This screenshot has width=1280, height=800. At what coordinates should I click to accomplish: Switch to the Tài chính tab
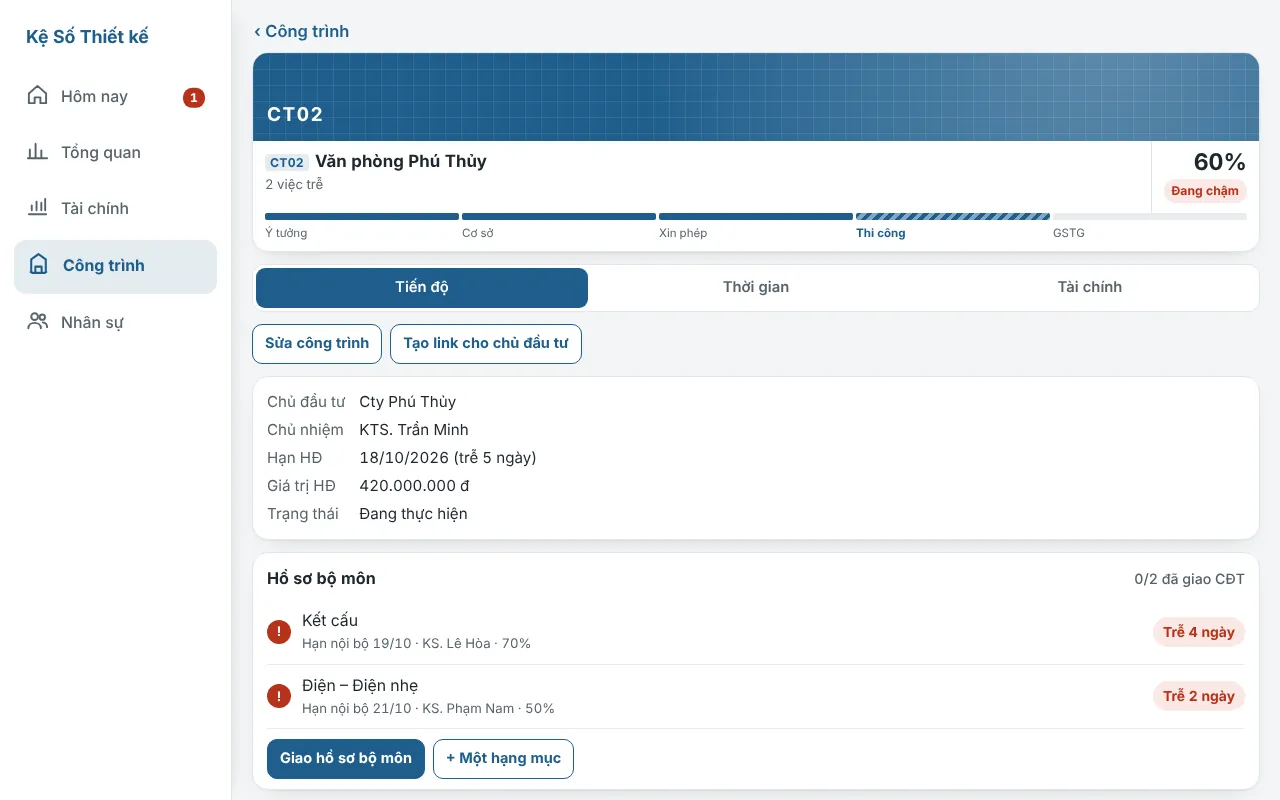point(1090,288)
